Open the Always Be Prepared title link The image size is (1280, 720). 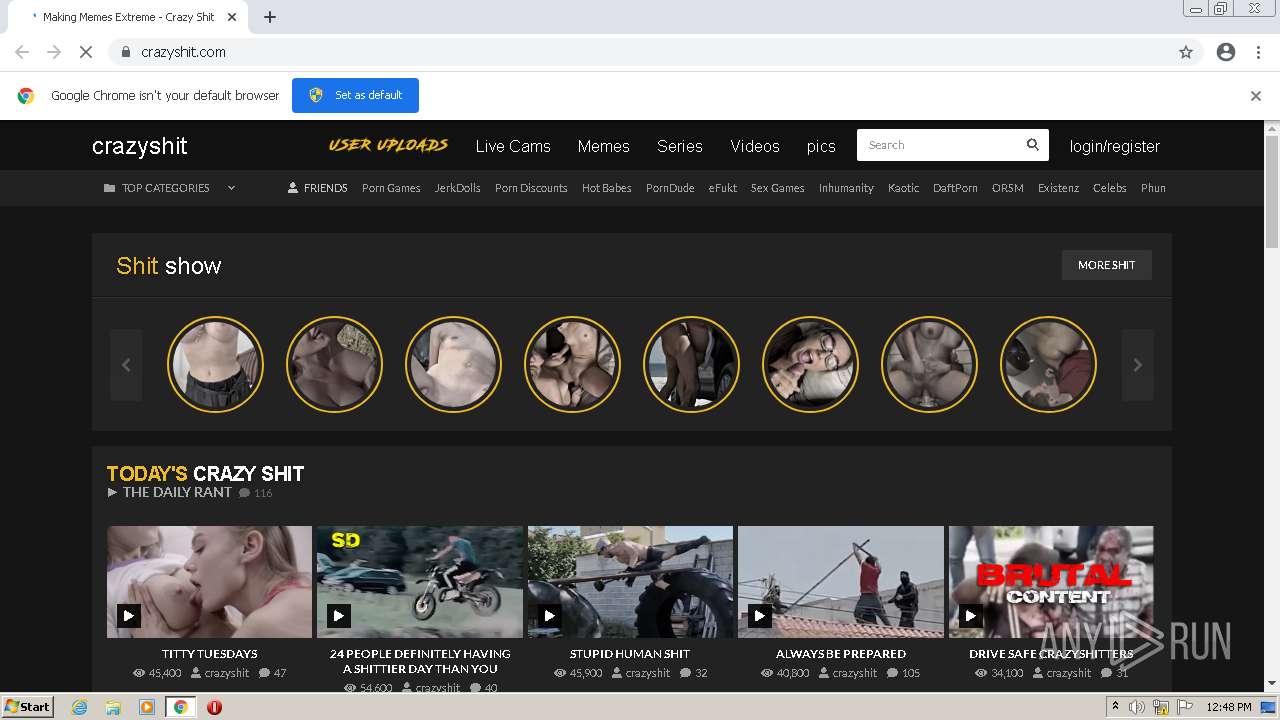click(x=841, y=654)
